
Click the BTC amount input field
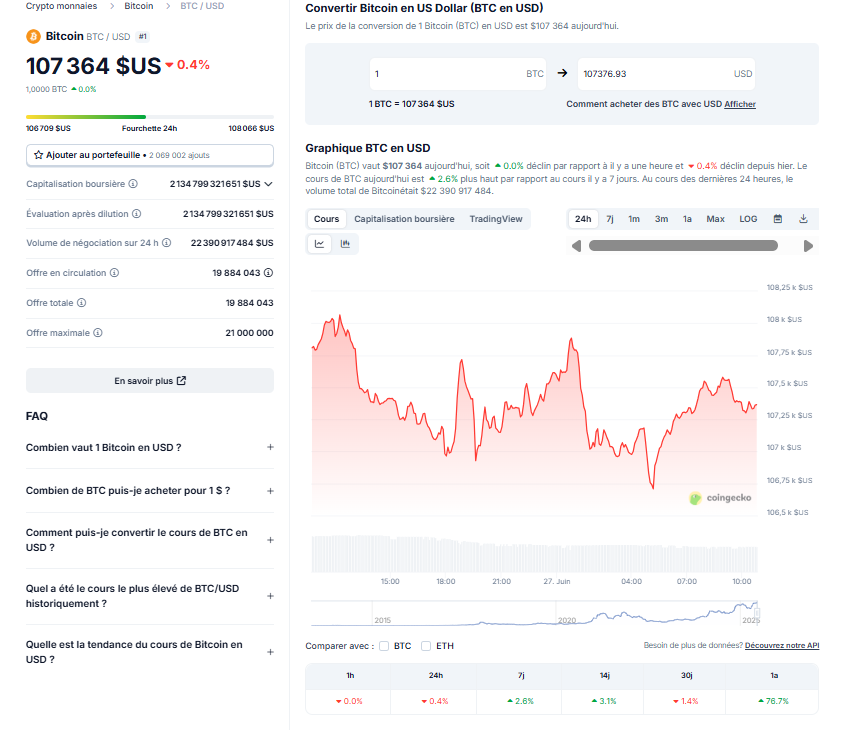(x=458, y=74)
